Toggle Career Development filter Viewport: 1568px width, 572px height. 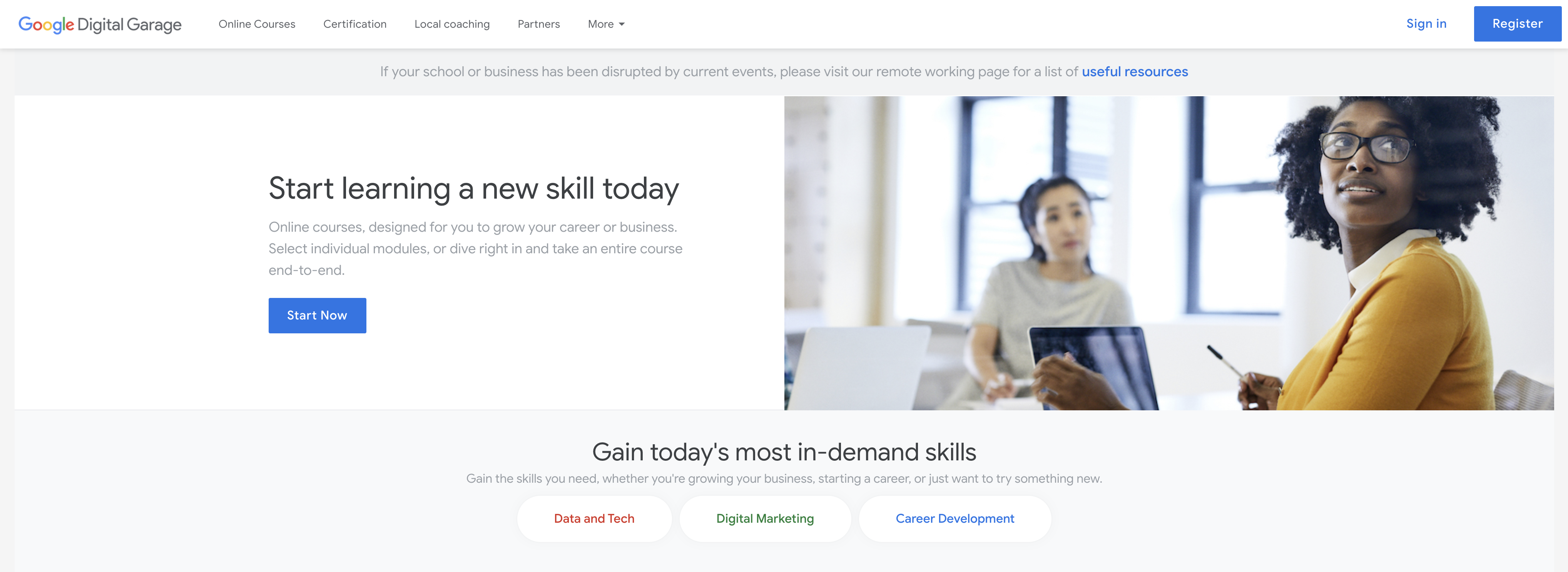pos(954,518)
